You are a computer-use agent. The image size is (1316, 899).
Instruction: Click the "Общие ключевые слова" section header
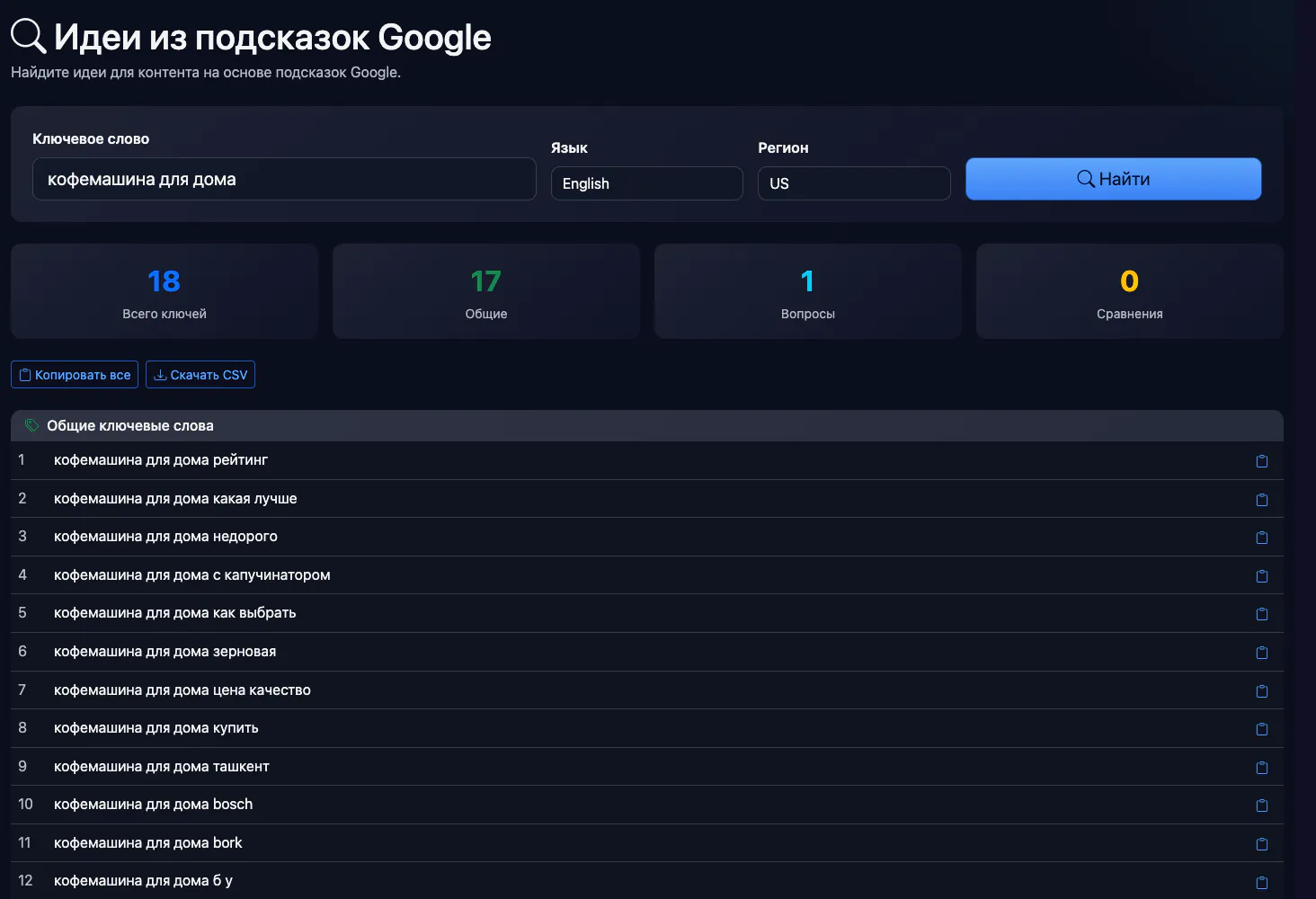click(x=647, y=425)
